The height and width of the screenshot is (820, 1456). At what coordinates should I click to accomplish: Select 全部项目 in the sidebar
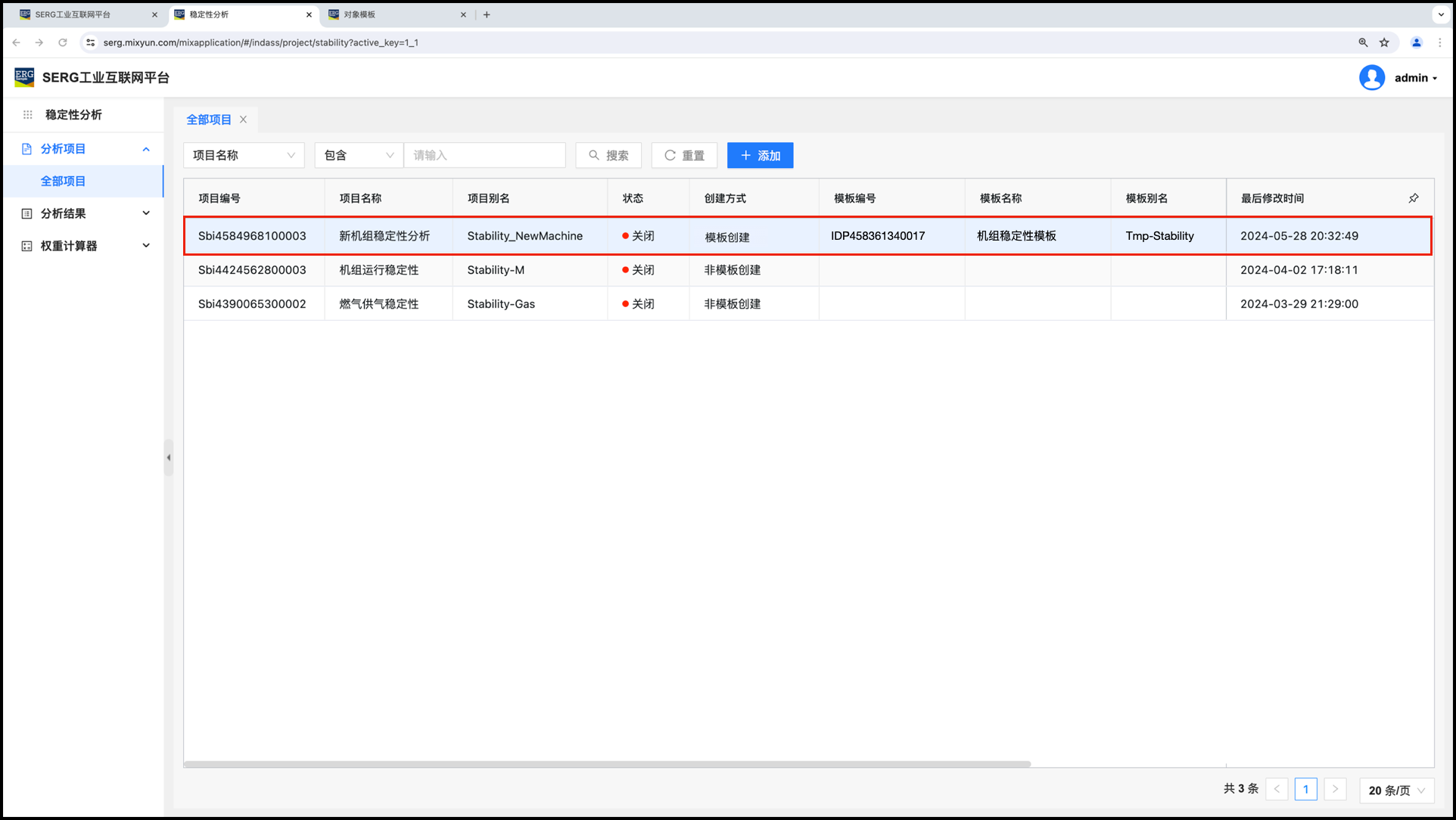64,182
